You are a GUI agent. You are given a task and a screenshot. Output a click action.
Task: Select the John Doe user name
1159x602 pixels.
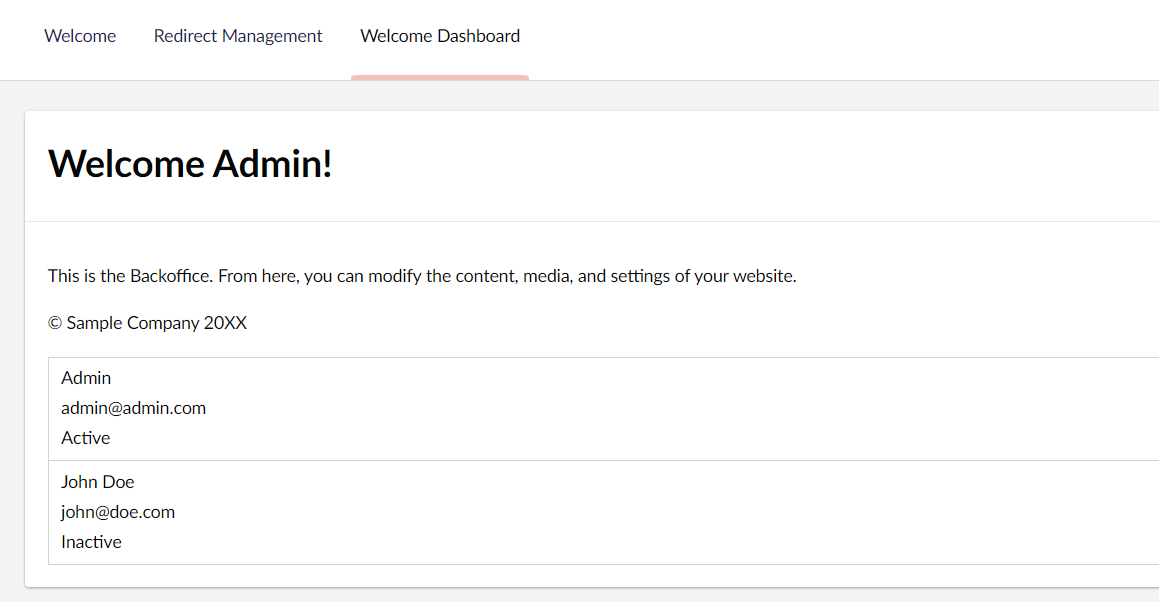tap(97, 482)
